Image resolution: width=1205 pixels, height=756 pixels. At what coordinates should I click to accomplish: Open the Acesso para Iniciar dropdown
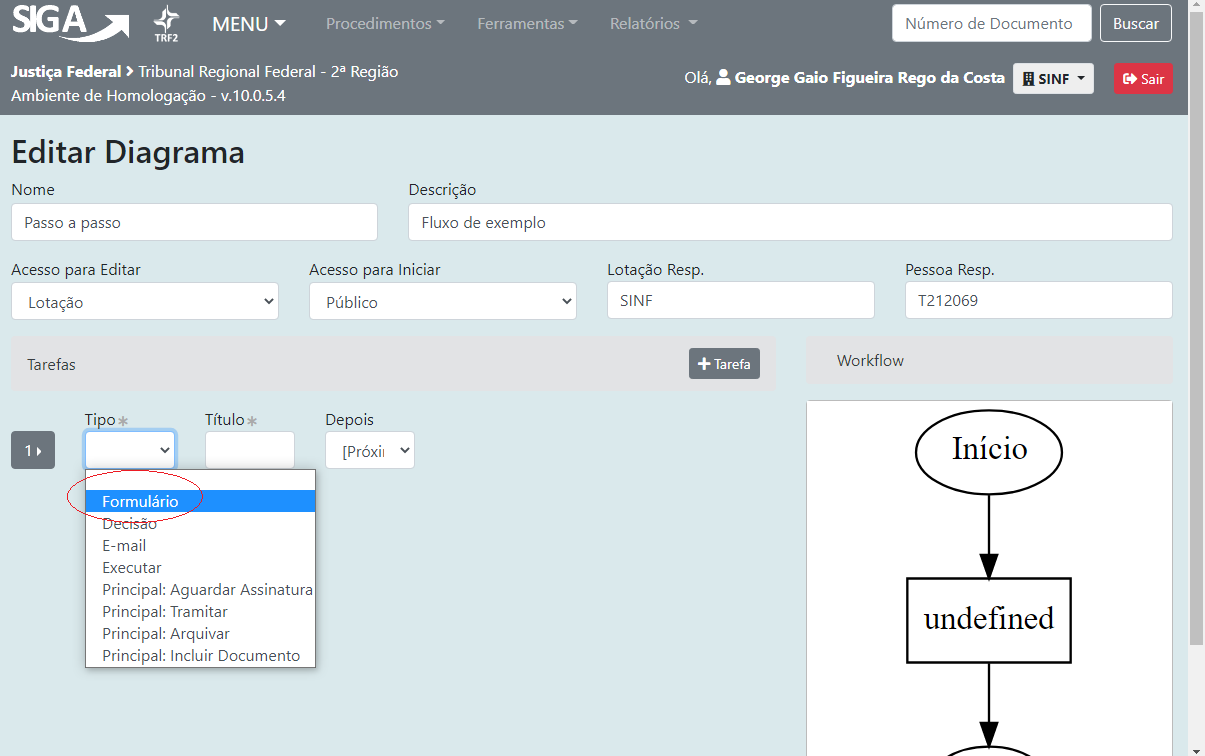tap(442, 302)
